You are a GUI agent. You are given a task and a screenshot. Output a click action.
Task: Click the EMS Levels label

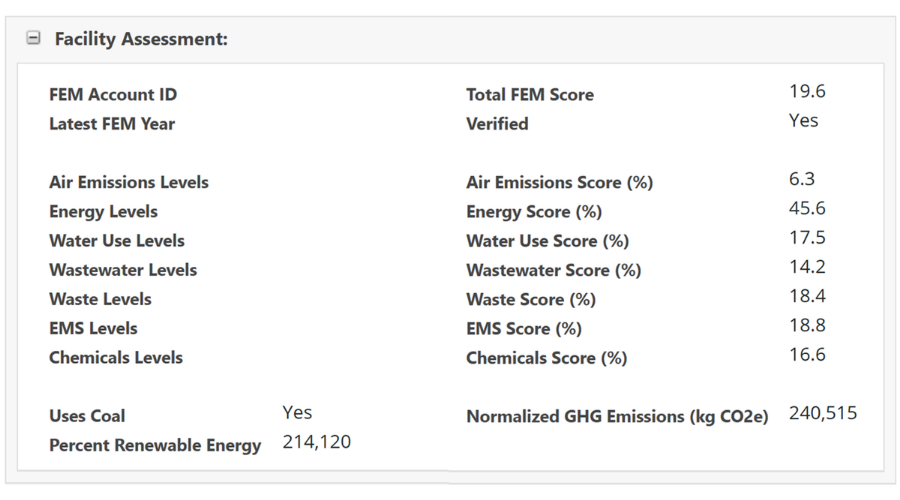pyautogui.click(x=93, y=328)
